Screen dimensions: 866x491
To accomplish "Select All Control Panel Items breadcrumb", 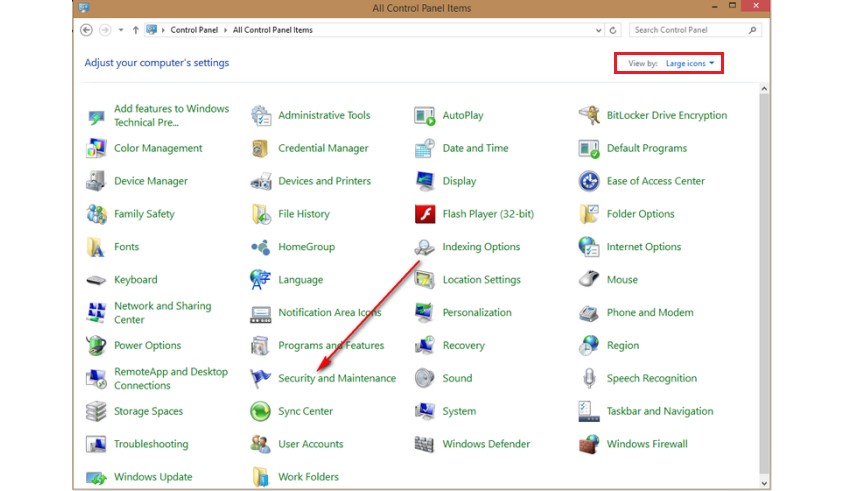I will (x=273, y=30).
